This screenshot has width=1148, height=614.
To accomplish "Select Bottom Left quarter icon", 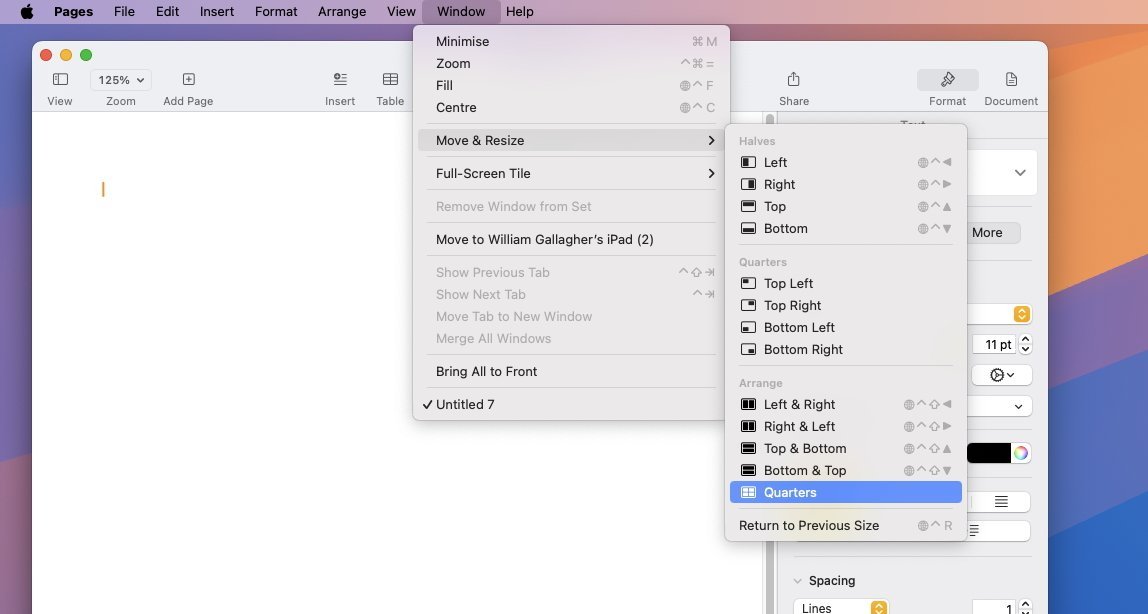I will (x=748, y=327).
